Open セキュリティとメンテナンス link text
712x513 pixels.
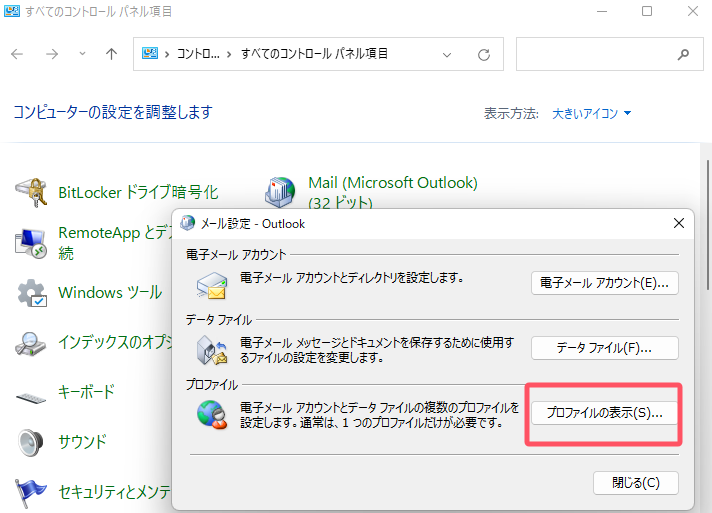[x=115, y=492]
